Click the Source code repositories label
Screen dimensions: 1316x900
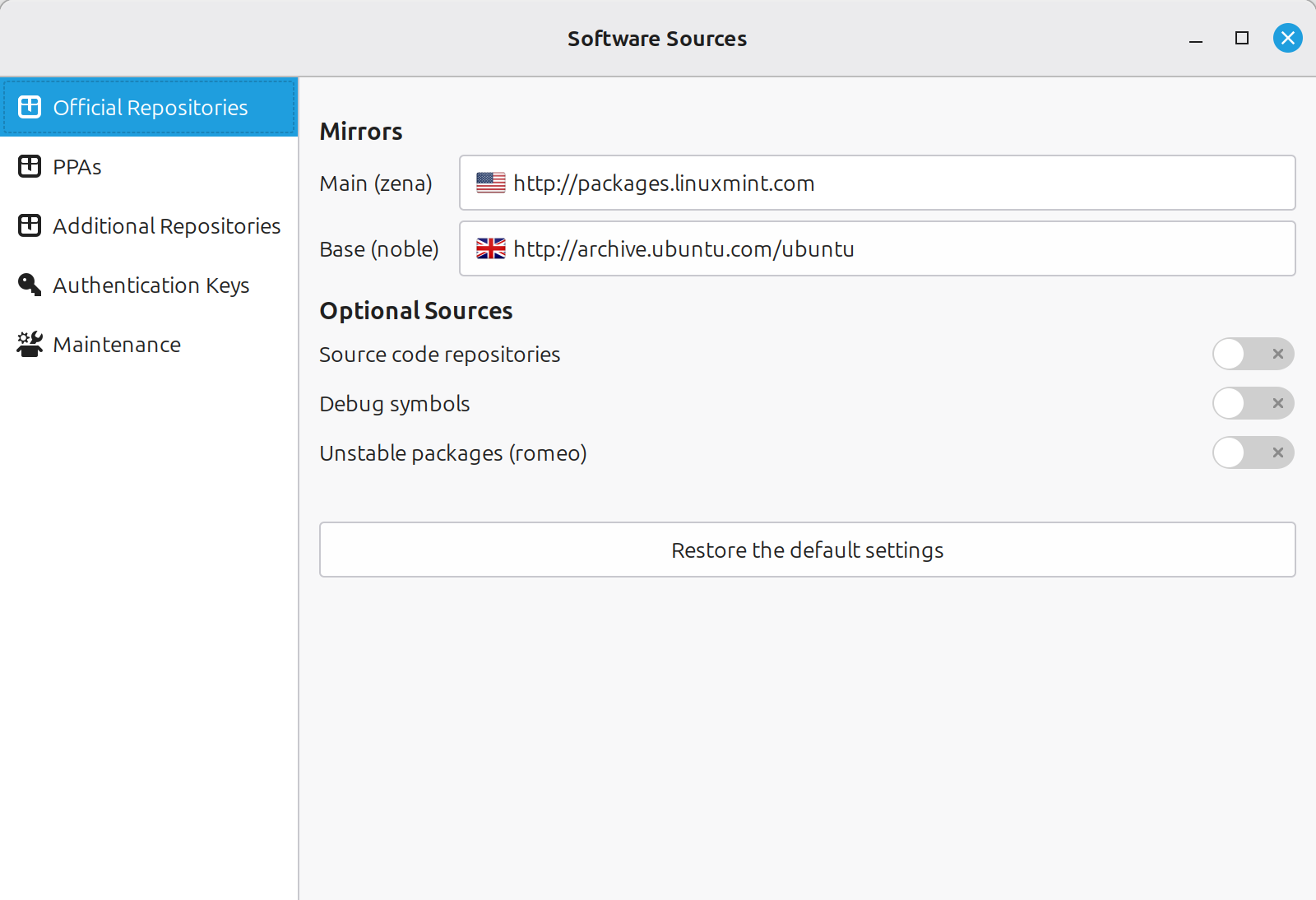click(440, 355)
